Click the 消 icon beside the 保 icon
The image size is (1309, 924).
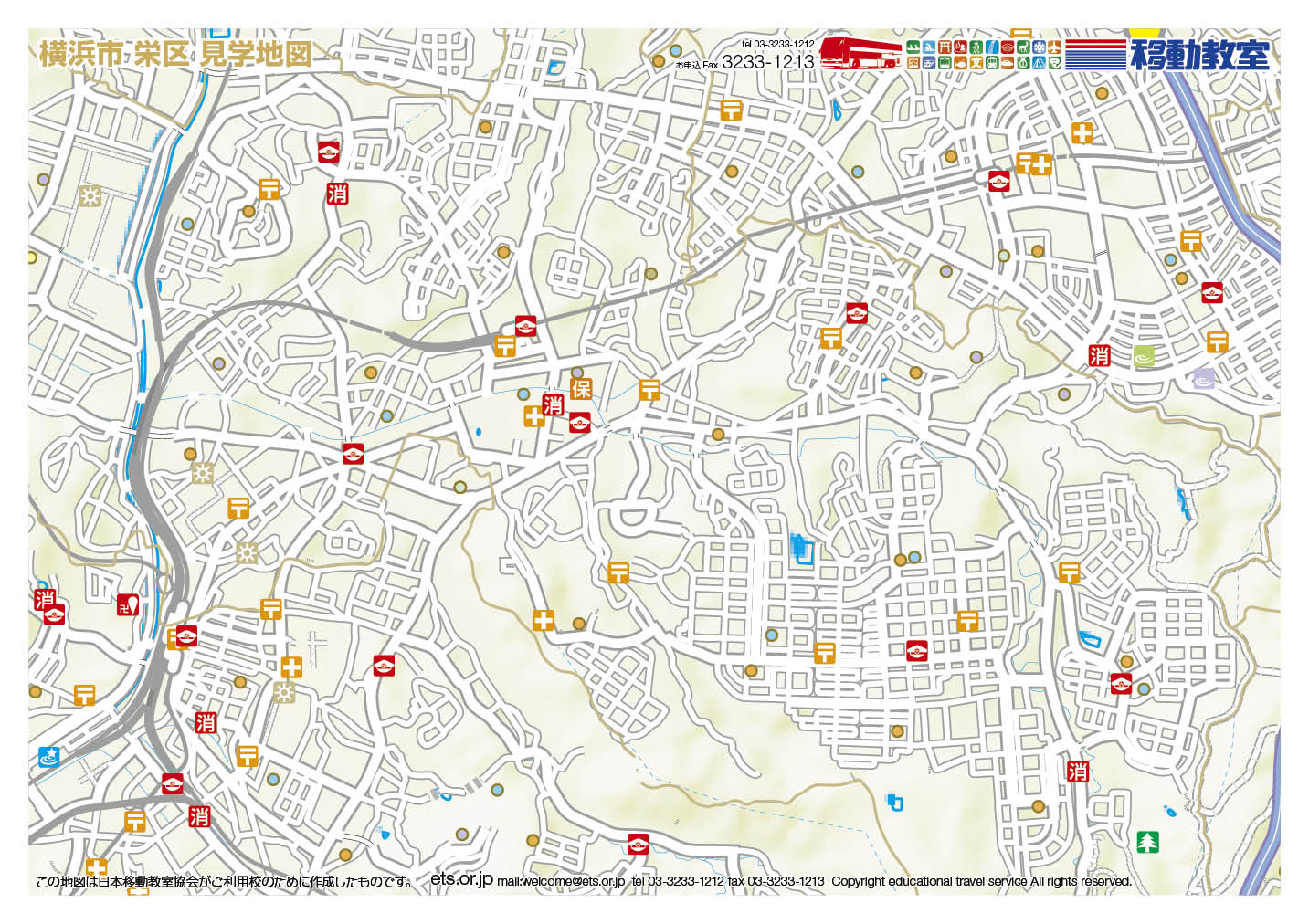tap(554, 404)
